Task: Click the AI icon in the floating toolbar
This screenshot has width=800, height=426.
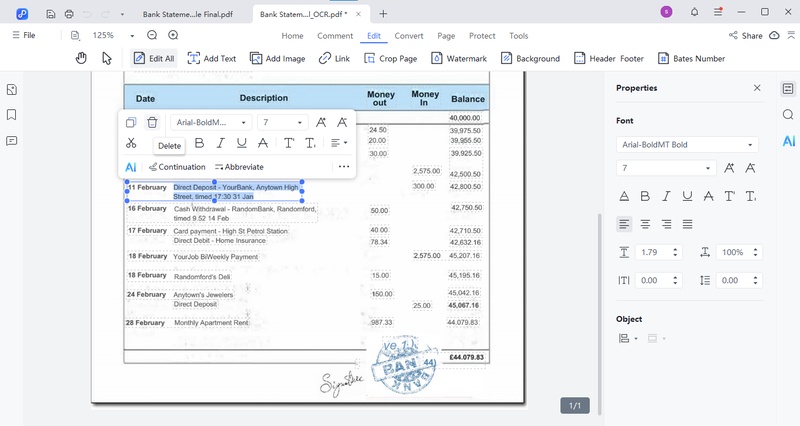Action: (131, 167)
